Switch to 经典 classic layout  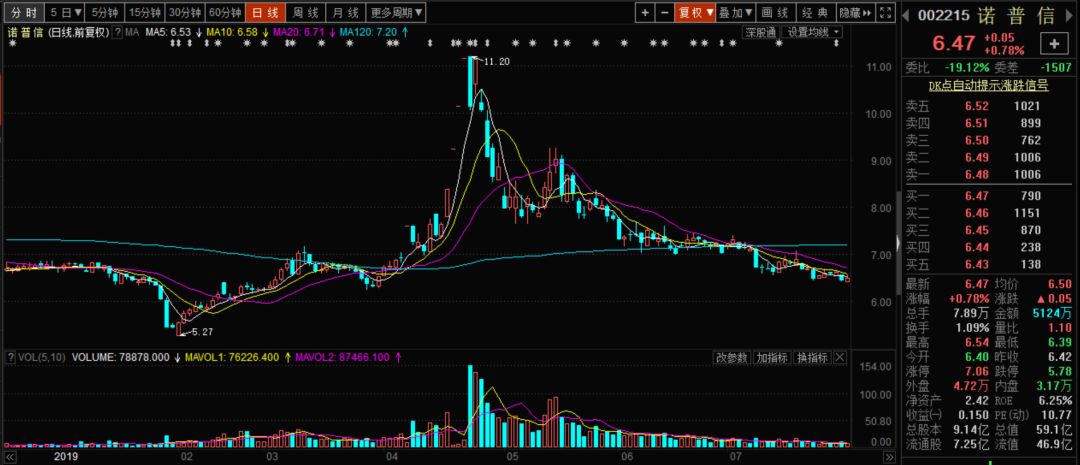click(816, 12)
